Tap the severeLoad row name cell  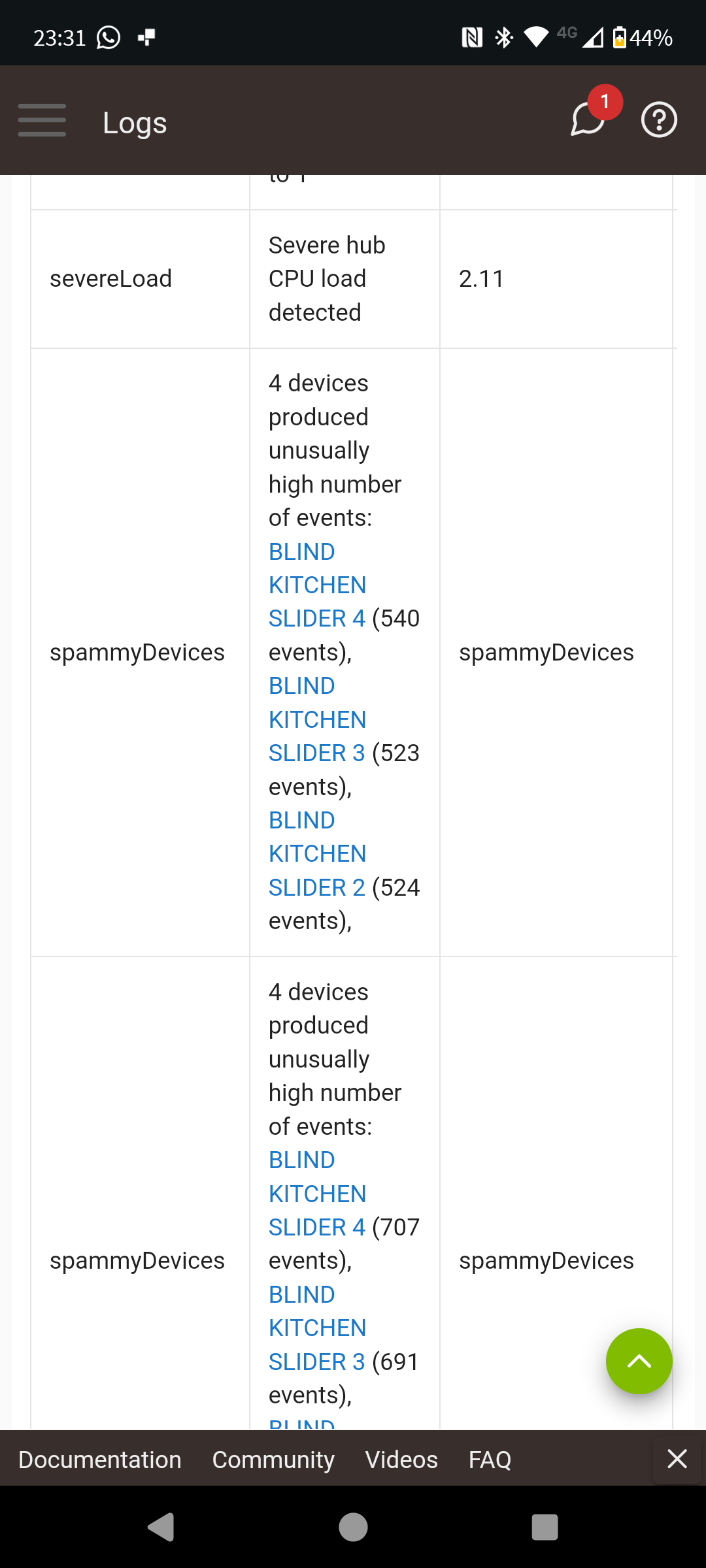(x=111, y=279)
